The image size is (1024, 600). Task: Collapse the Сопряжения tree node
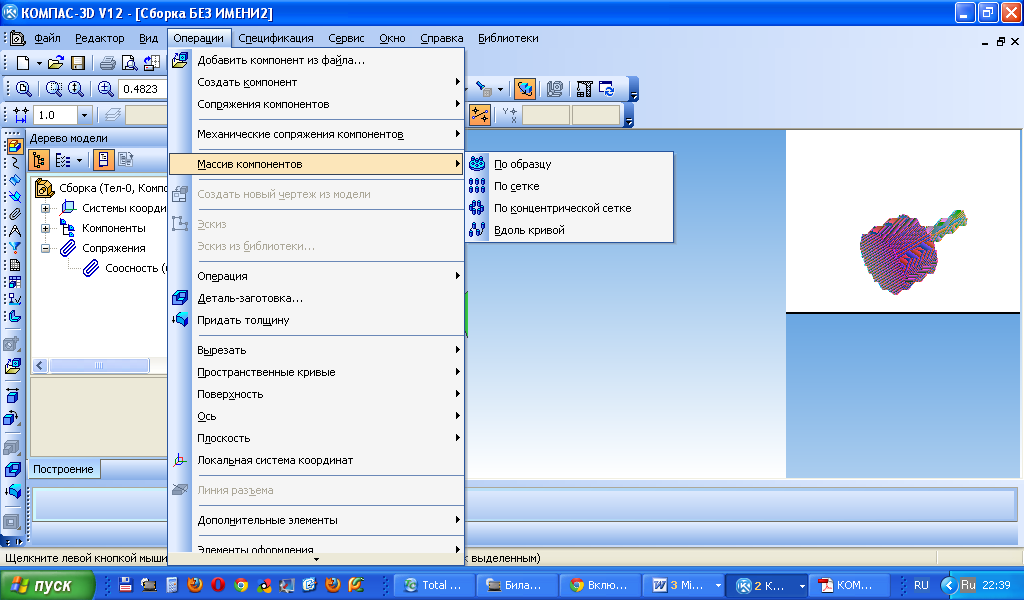click(x=46, y=248)
